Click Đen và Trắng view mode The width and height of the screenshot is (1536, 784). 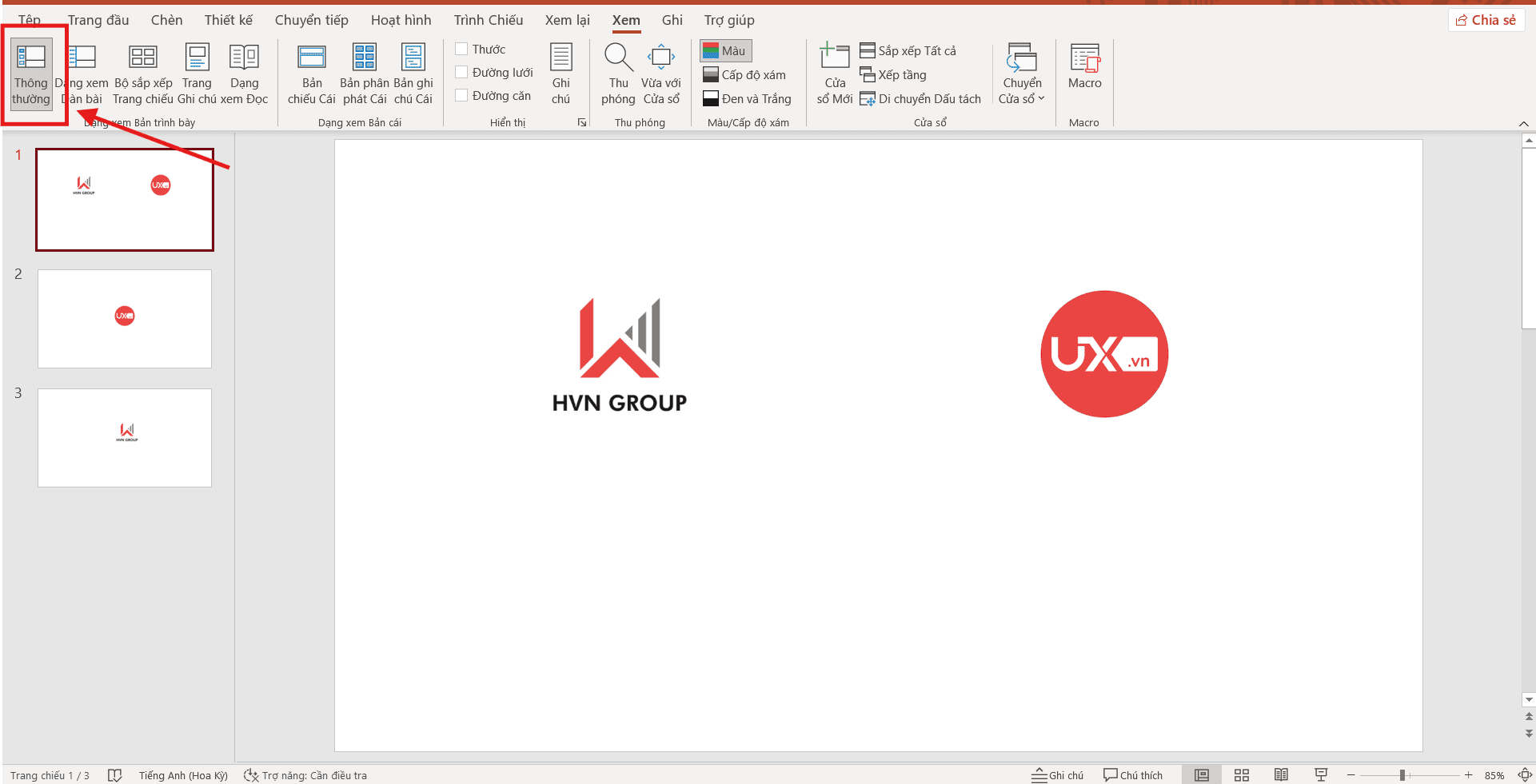point(747,98)
